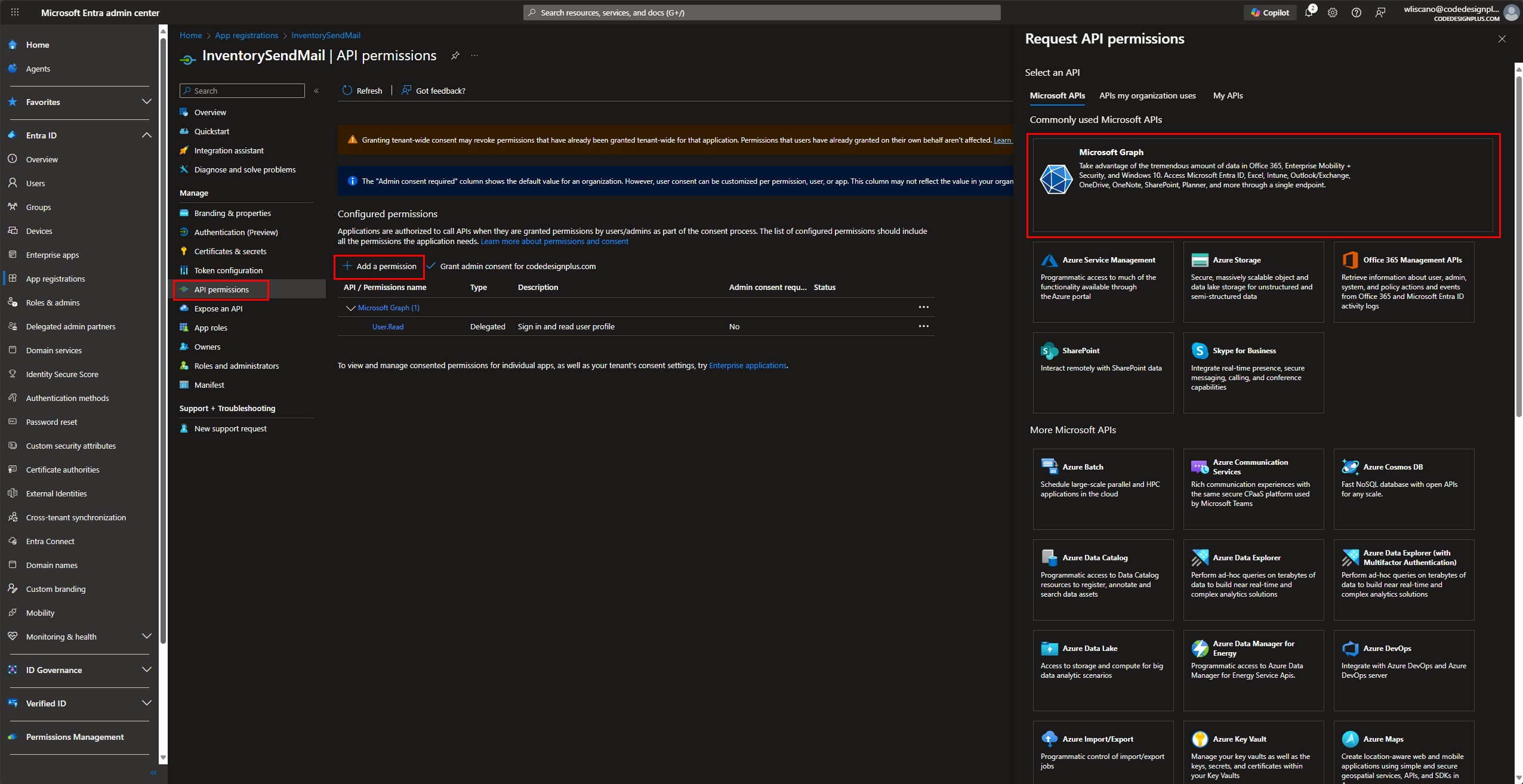
Task: Open the help question mark icon
Action: [x=1356, y=13]
